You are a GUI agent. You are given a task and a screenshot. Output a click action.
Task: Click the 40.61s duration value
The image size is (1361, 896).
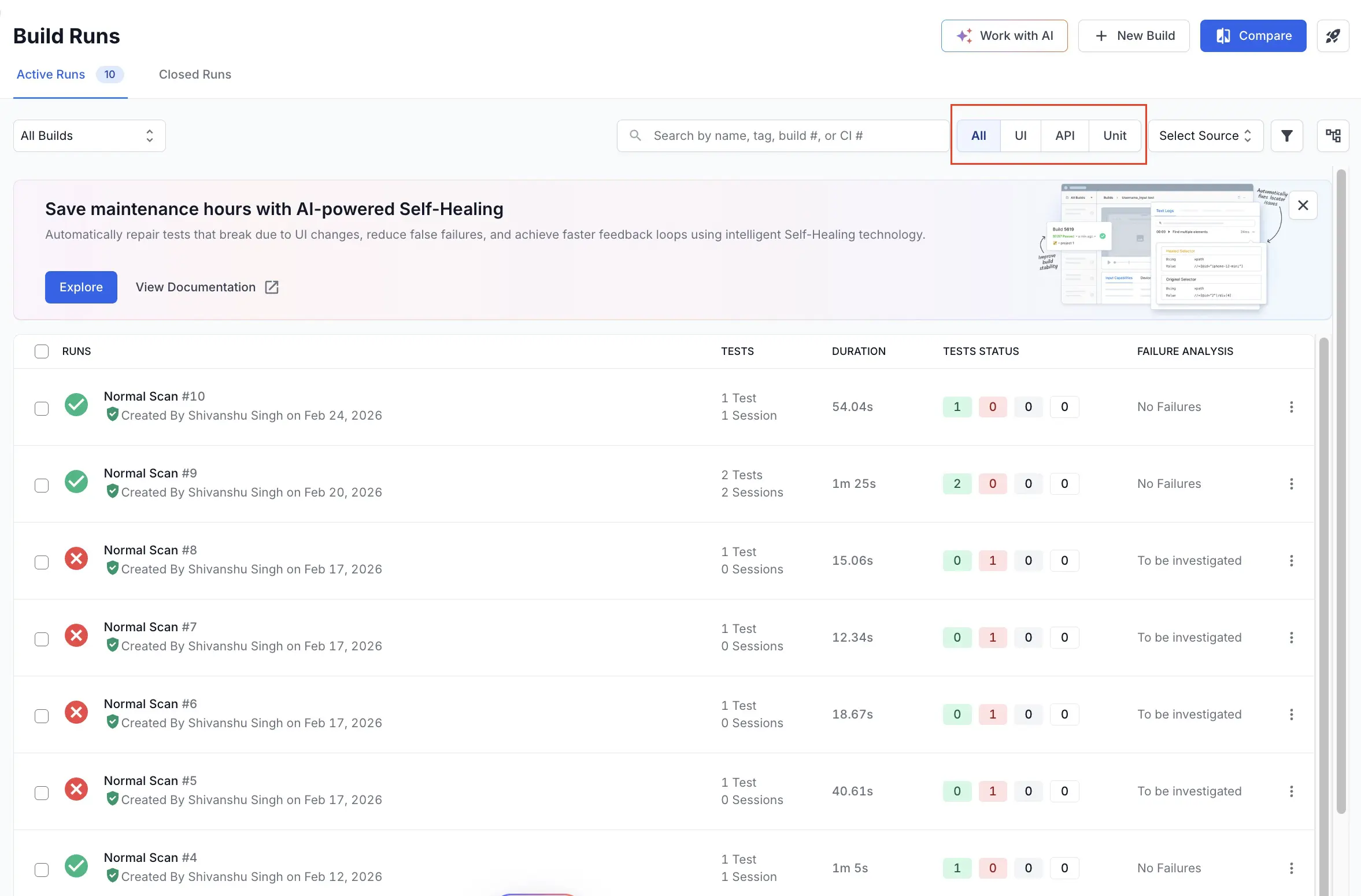[x=852, y=791]
